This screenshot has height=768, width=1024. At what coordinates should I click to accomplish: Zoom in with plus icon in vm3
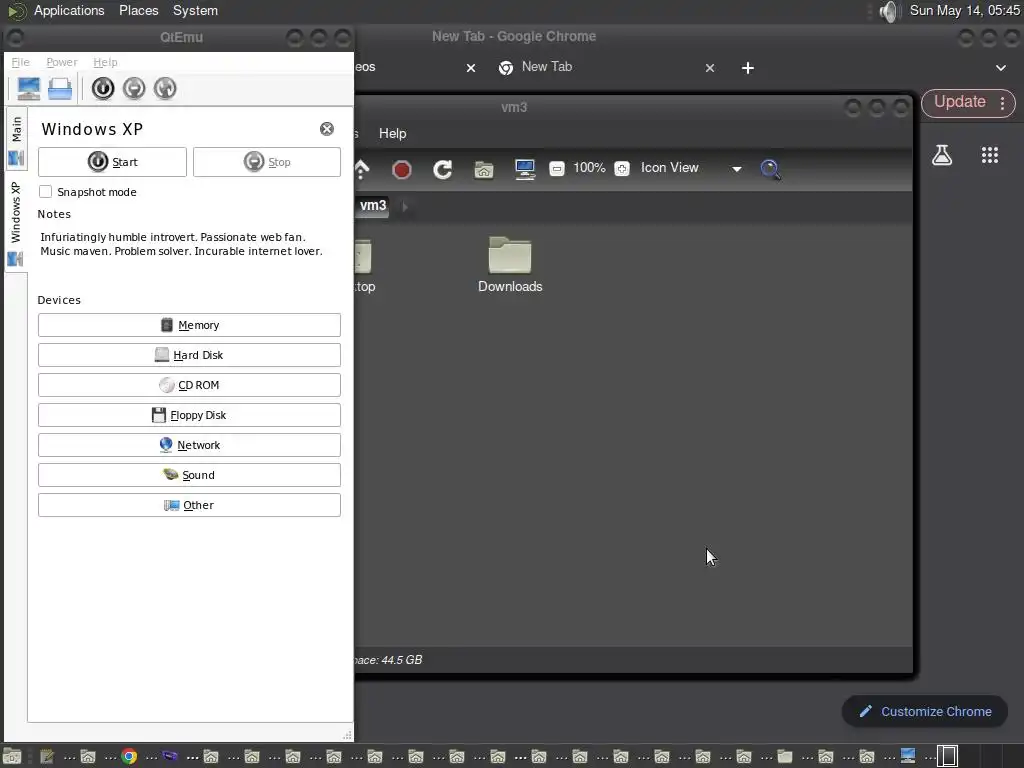pos(622,168)
